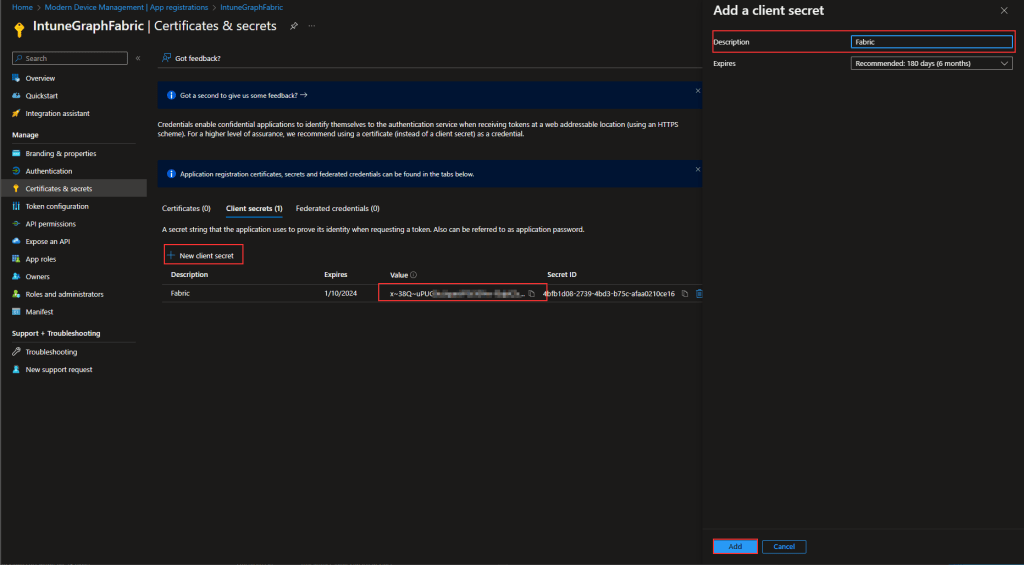
Task: Copy the client secret value icon
Action: pos(532,293)
